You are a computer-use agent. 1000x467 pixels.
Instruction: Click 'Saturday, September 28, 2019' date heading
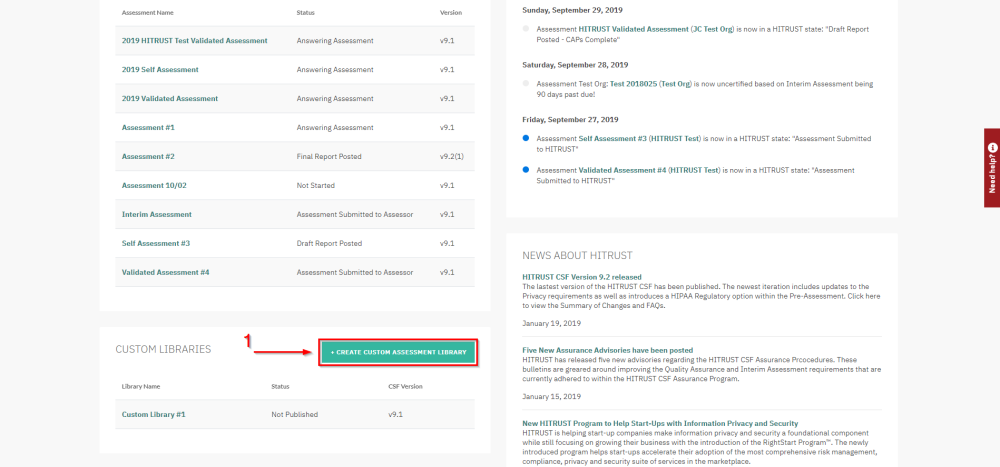click(575, 65)
